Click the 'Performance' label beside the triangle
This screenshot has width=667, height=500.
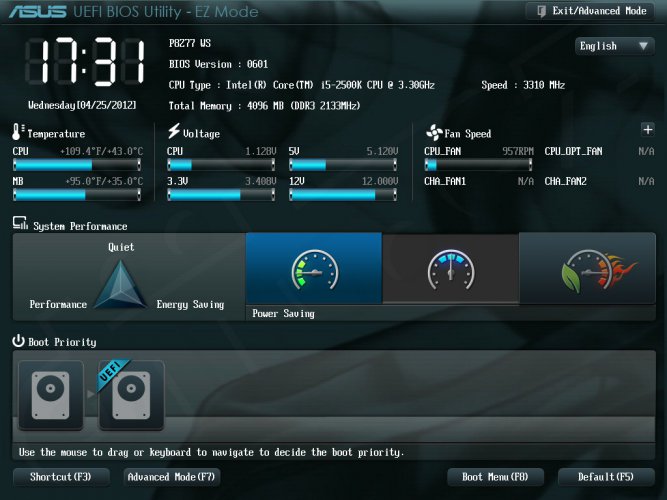pos(58,305)
